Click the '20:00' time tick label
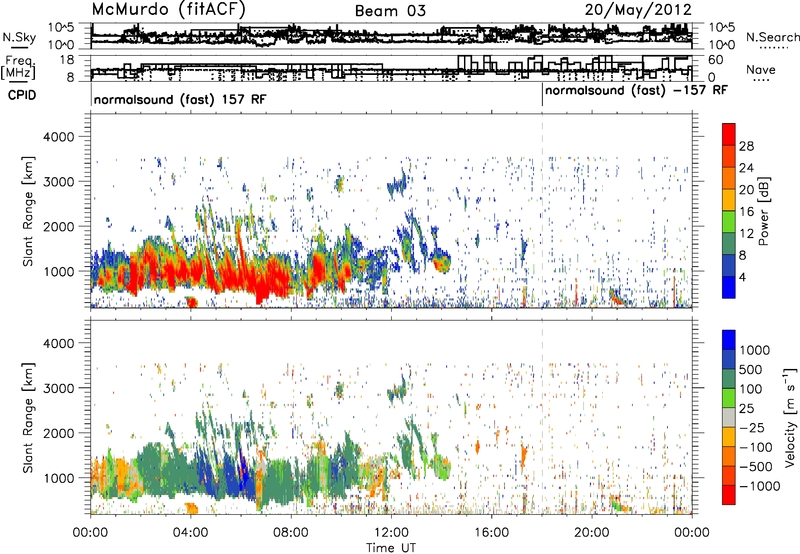Image resolution: width=800 pixels, height=554 pixels. [x=591, y=533]
